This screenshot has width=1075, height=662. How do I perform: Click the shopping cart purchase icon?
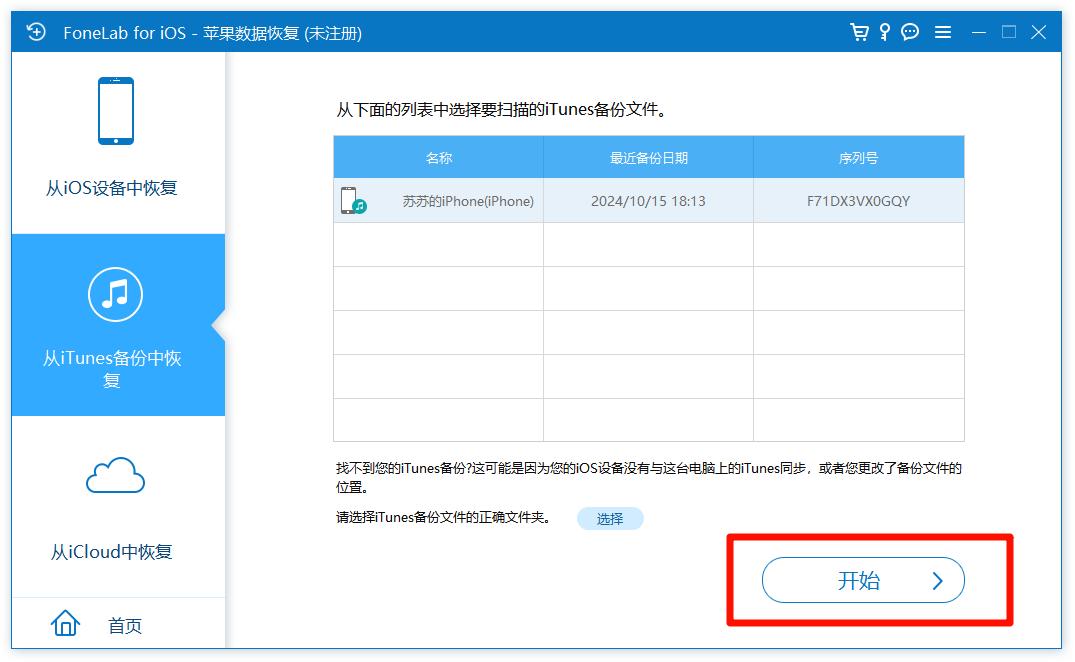[859, 32]
